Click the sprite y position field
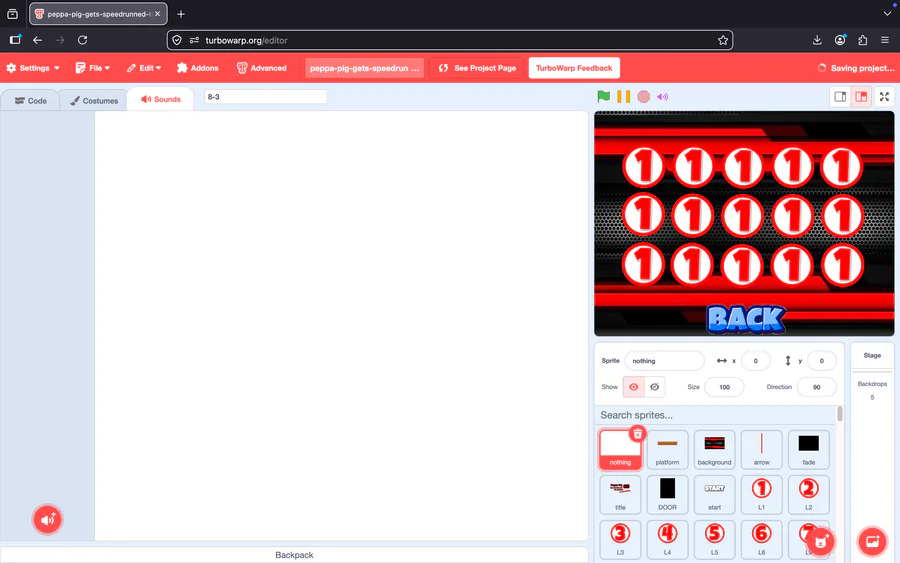Image resolution: width=900 pixels, height=563 pixels. [x=821, y=361]
